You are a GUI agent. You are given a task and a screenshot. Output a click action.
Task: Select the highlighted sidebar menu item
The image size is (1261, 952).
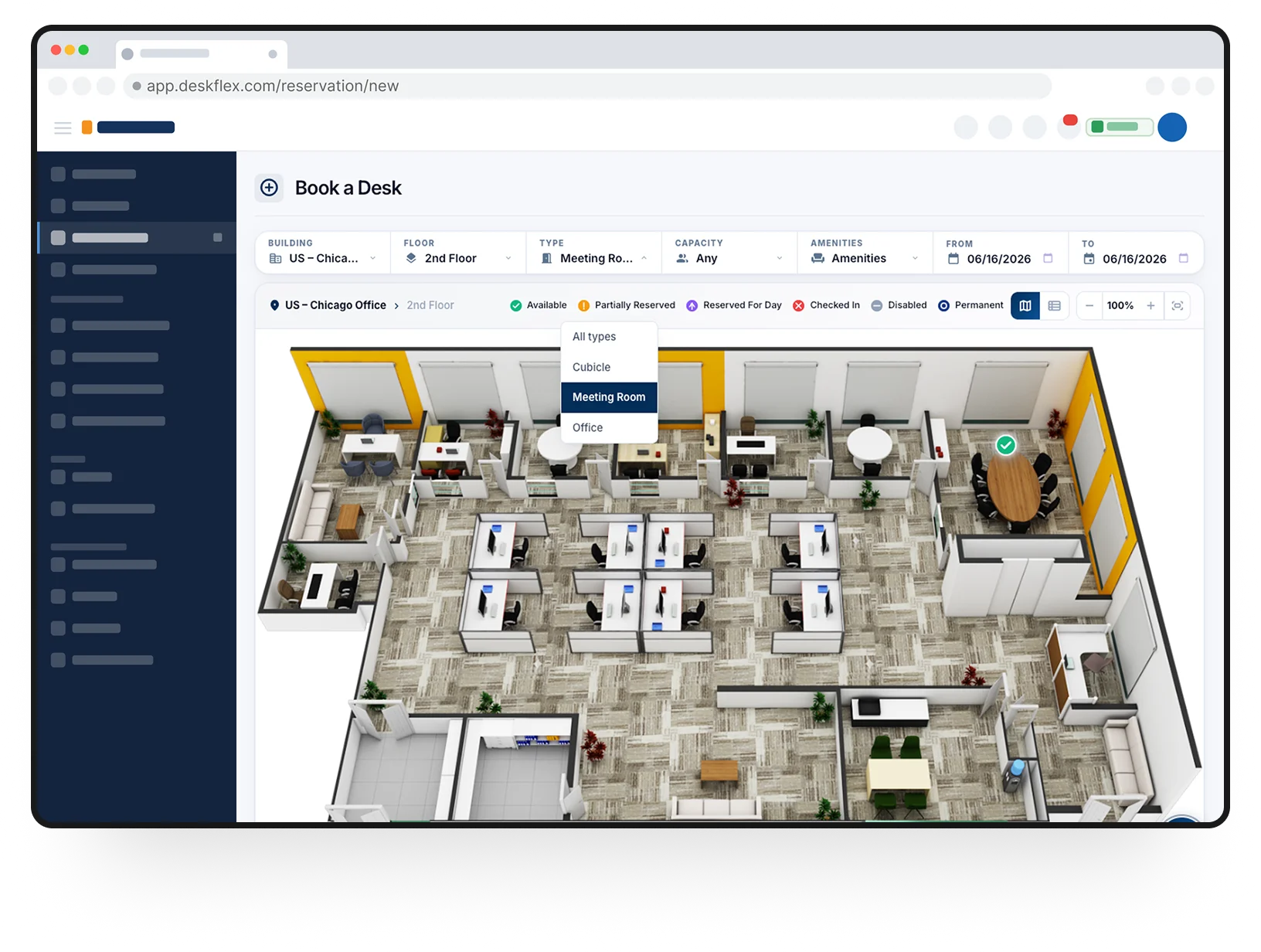point(137,237)
